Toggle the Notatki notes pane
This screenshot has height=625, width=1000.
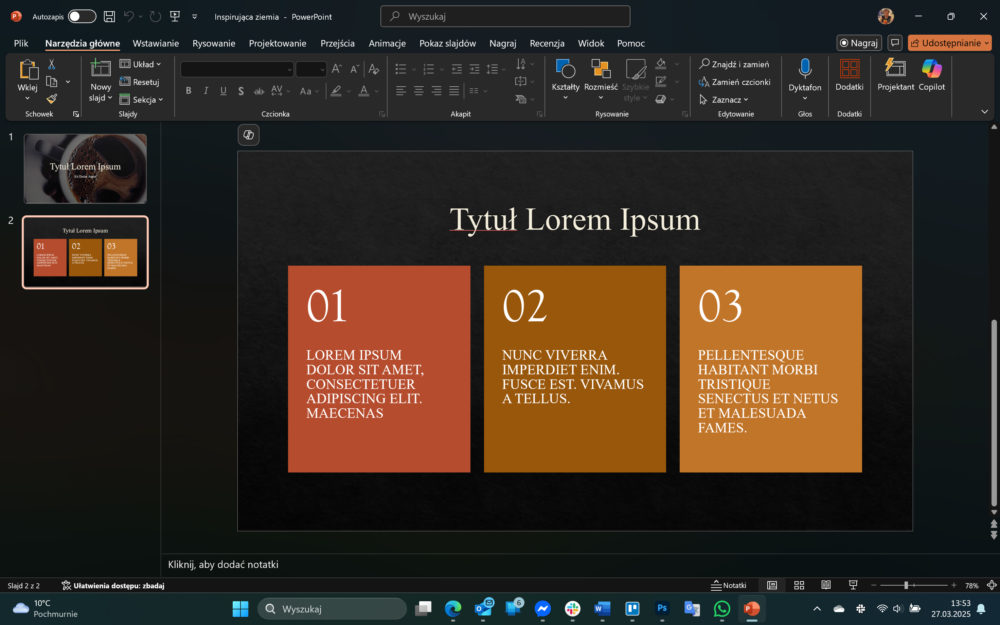[728, 585]
